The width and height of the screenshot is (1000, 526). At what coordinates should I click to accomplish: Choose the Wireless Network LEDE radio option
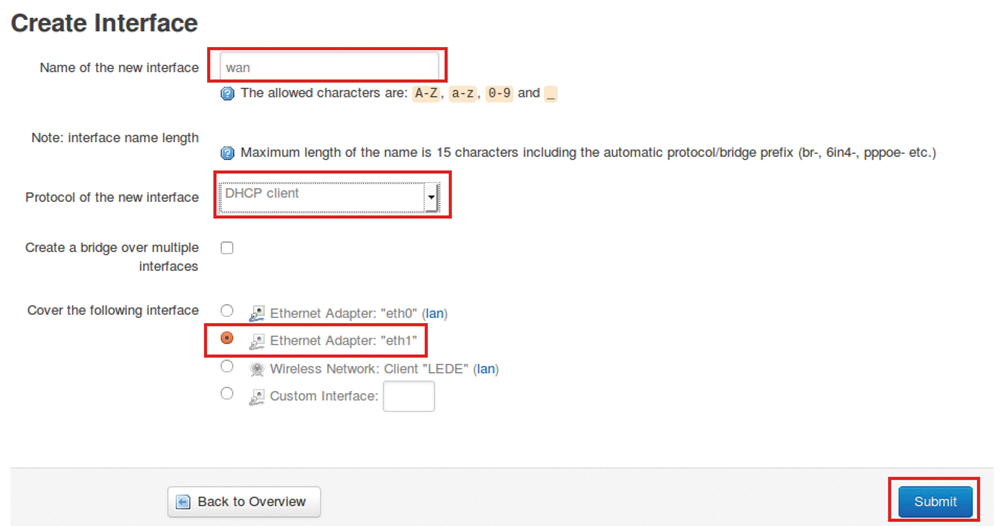[226, 366]
